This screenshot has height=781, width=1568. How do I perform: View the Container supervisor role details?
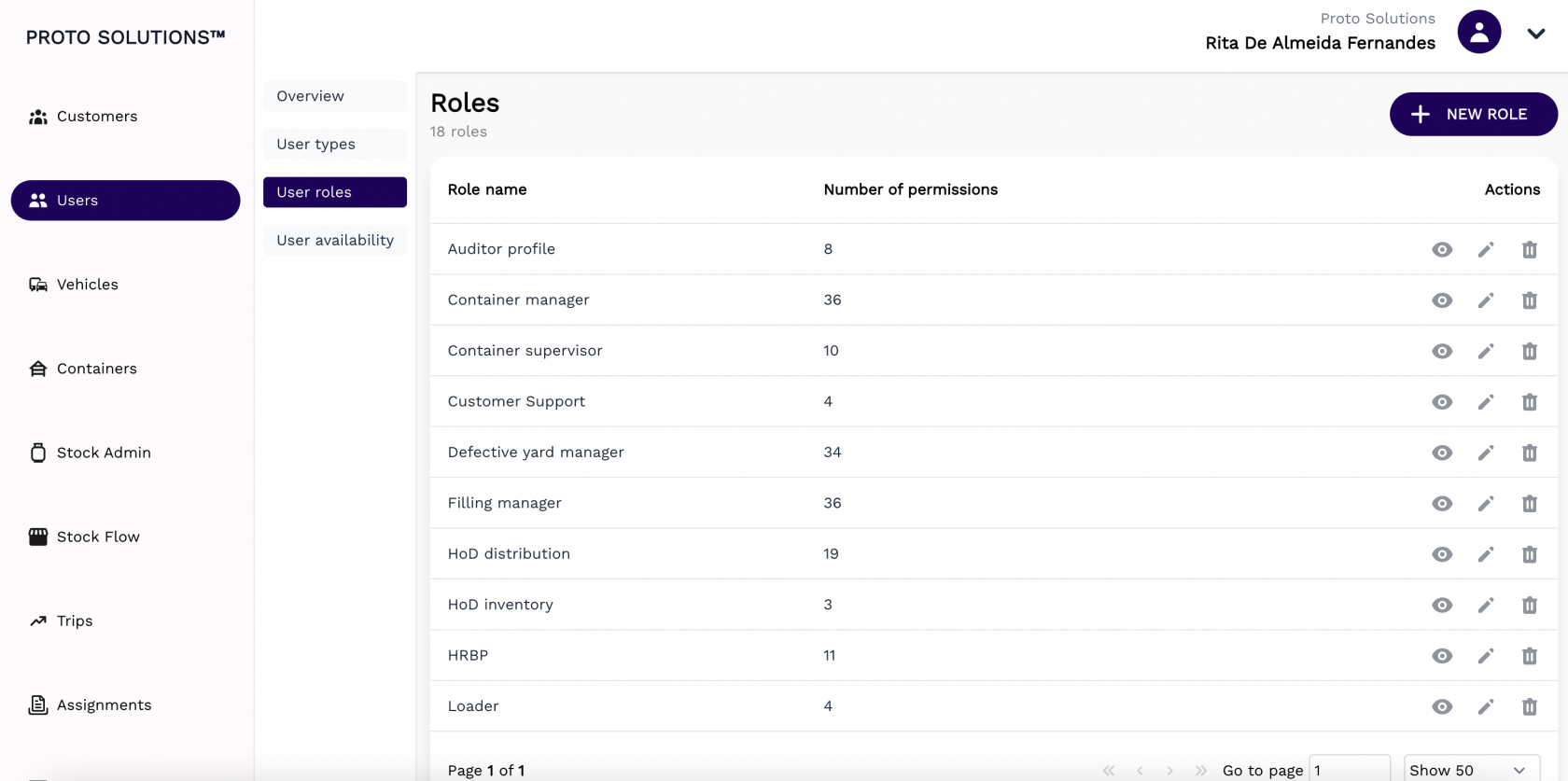1442,351
